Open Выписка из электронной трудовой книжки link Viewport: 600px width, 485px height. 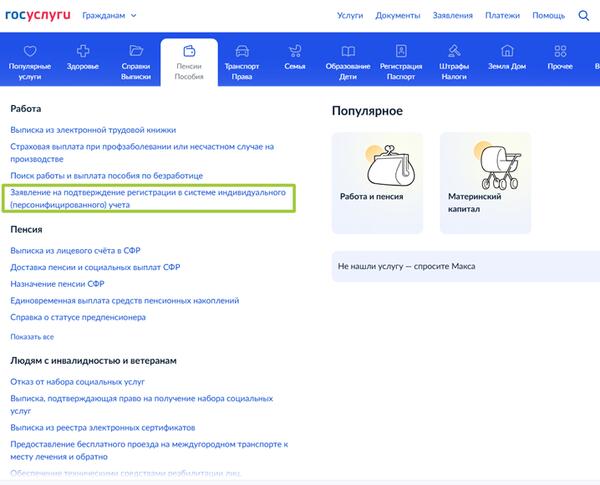[x=92, y=130]
